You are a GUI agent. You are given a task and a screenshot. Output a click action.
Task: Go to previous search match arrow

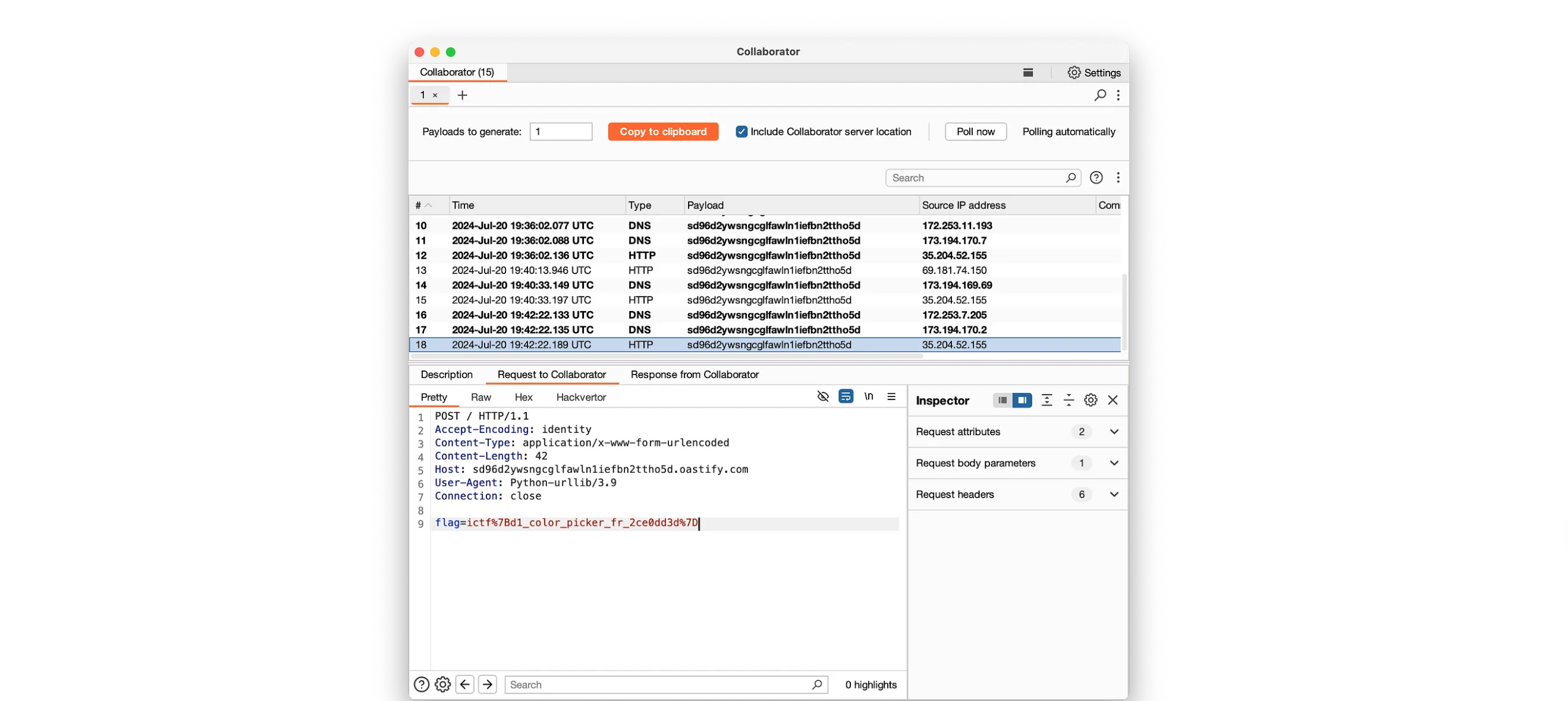[464, 684]
